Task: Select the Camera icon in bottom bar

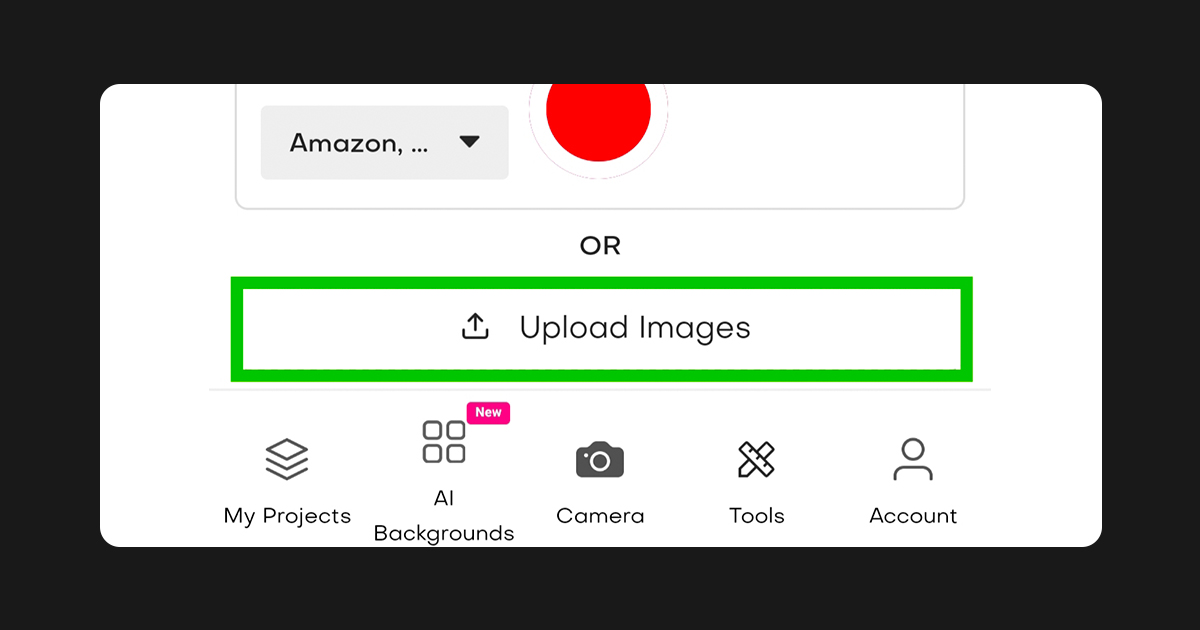Action: (600, 460)
